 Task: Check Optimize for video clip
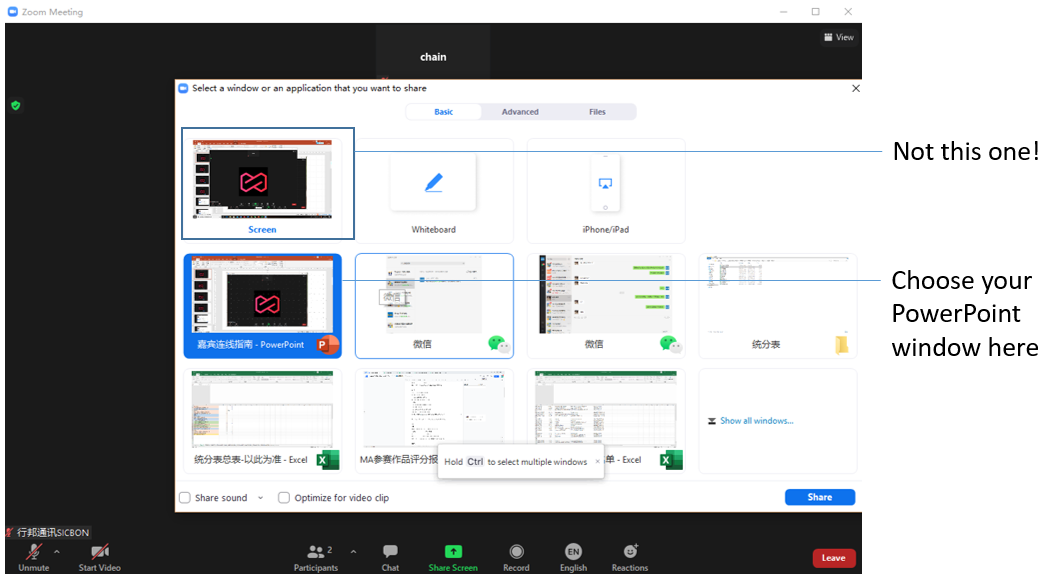tap(284, 498)
